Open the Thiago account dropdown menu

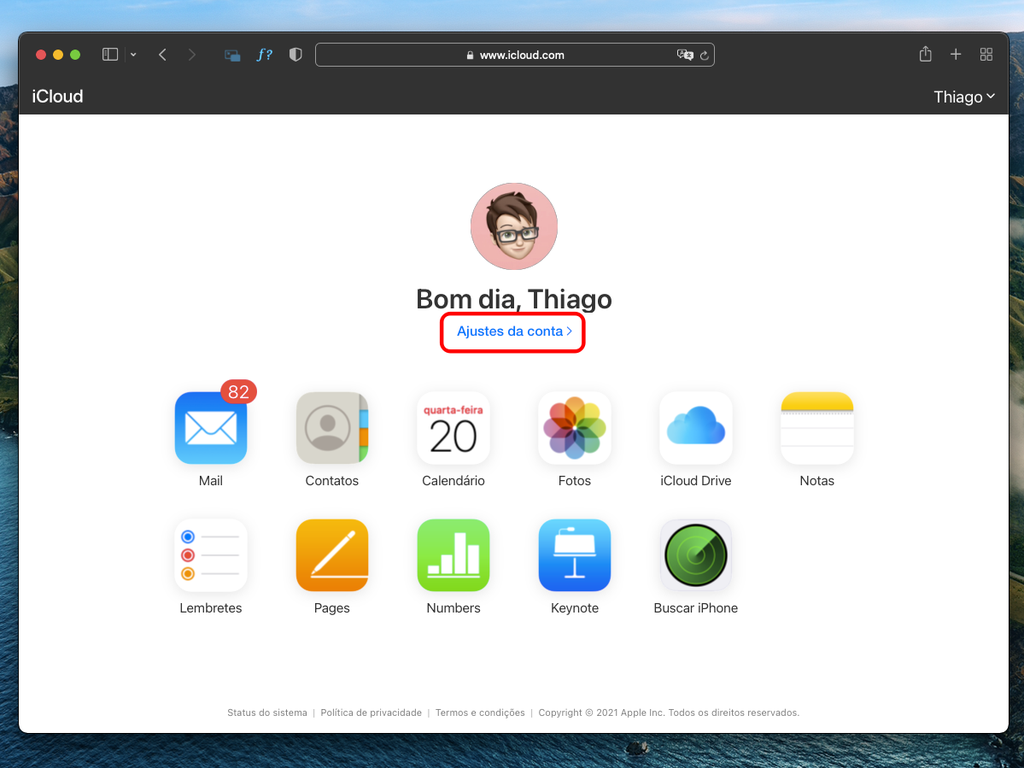[964, 97]
